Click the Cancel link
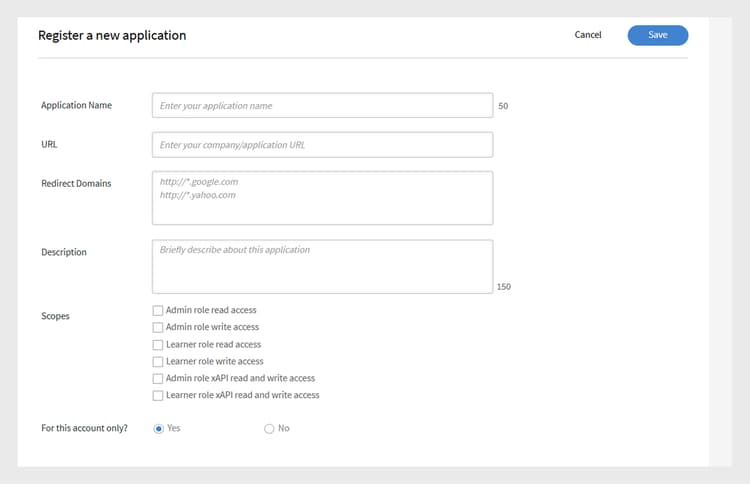 pos(588,35)
